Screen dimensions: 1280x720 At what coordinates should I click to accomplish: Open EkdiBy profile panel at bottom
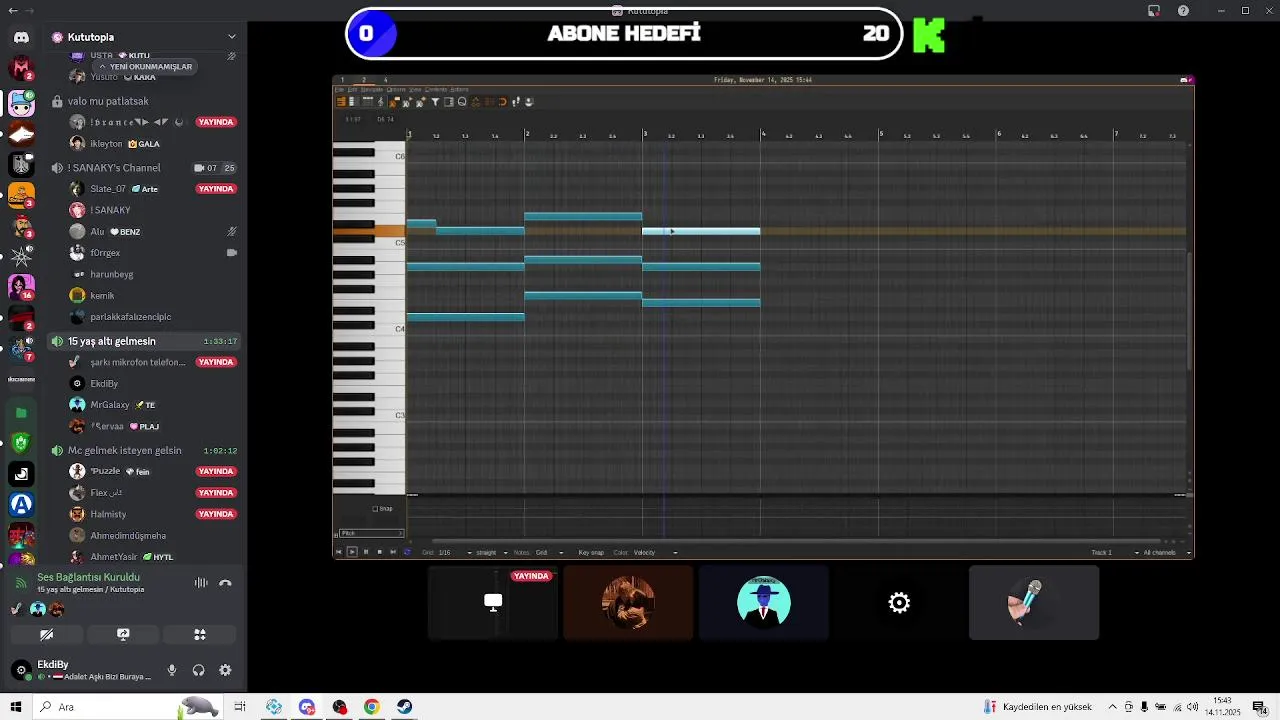point(82,670)
